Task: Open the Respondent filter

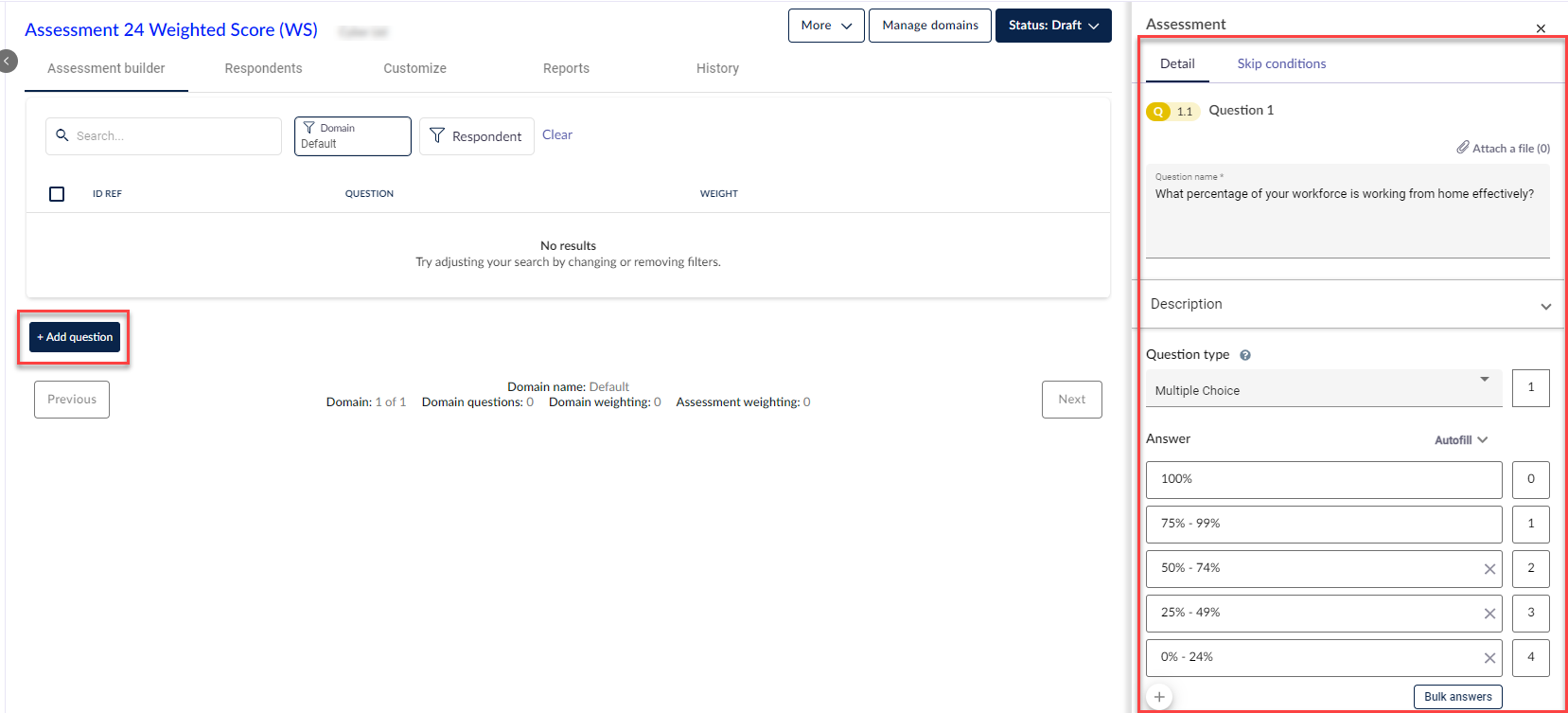Action: (x=477, y=136)
